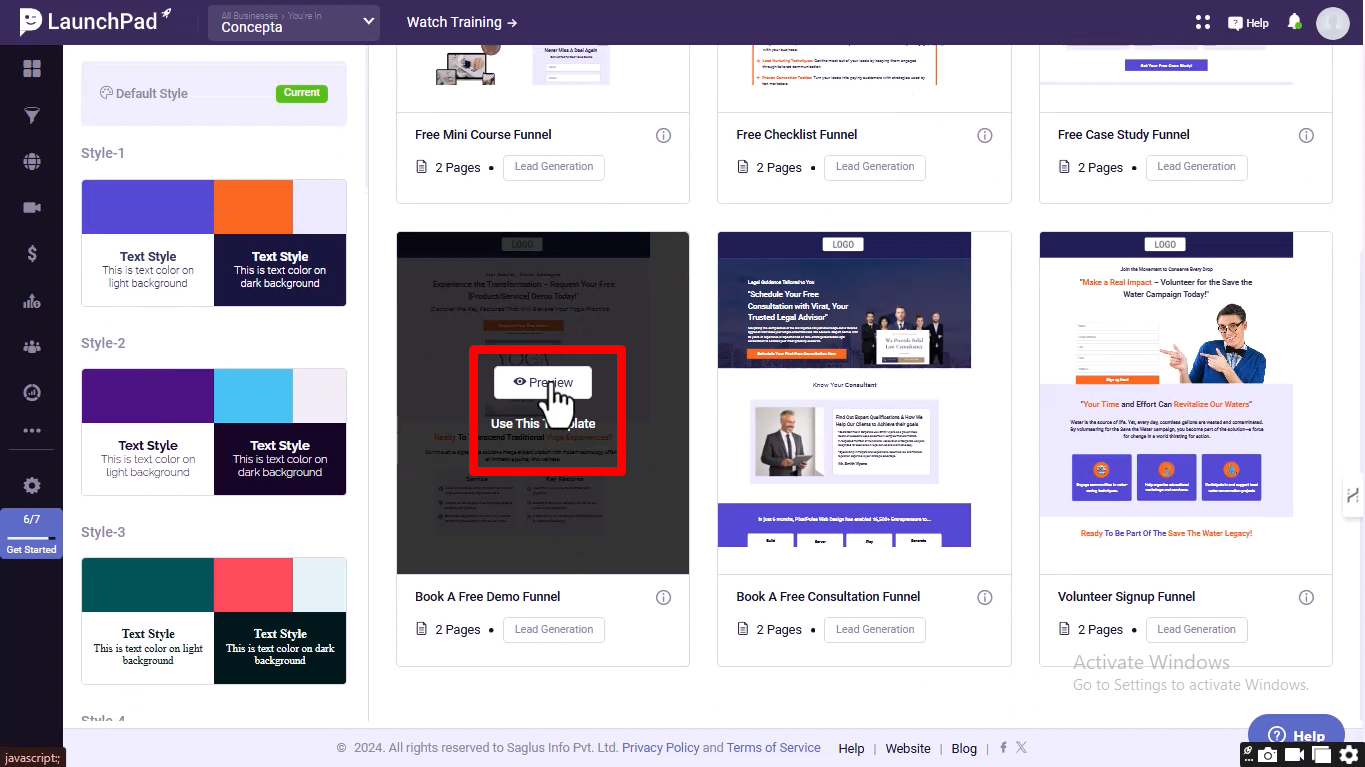The image size is (1365, 767).
Task: Click the Free Mini Course Funnel title
Action: (483, 135)
